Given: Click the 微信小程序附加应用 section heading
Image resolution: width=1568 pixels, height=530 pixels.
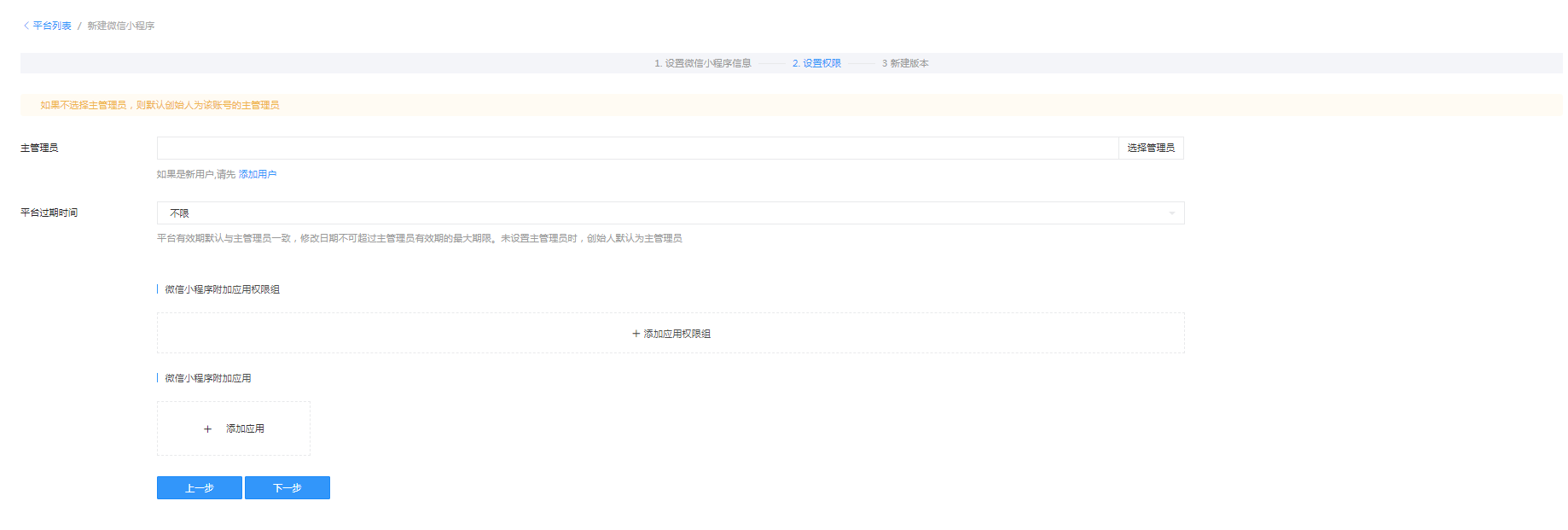Looking at the screenshot, I should (207, 378).
